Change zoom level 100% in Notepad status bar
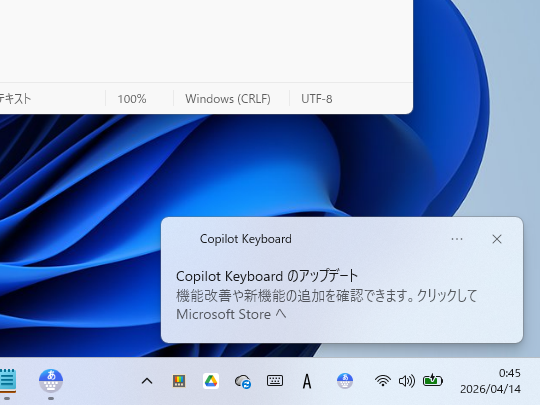This screenshot has width=540, height=405. click(132, 99)
